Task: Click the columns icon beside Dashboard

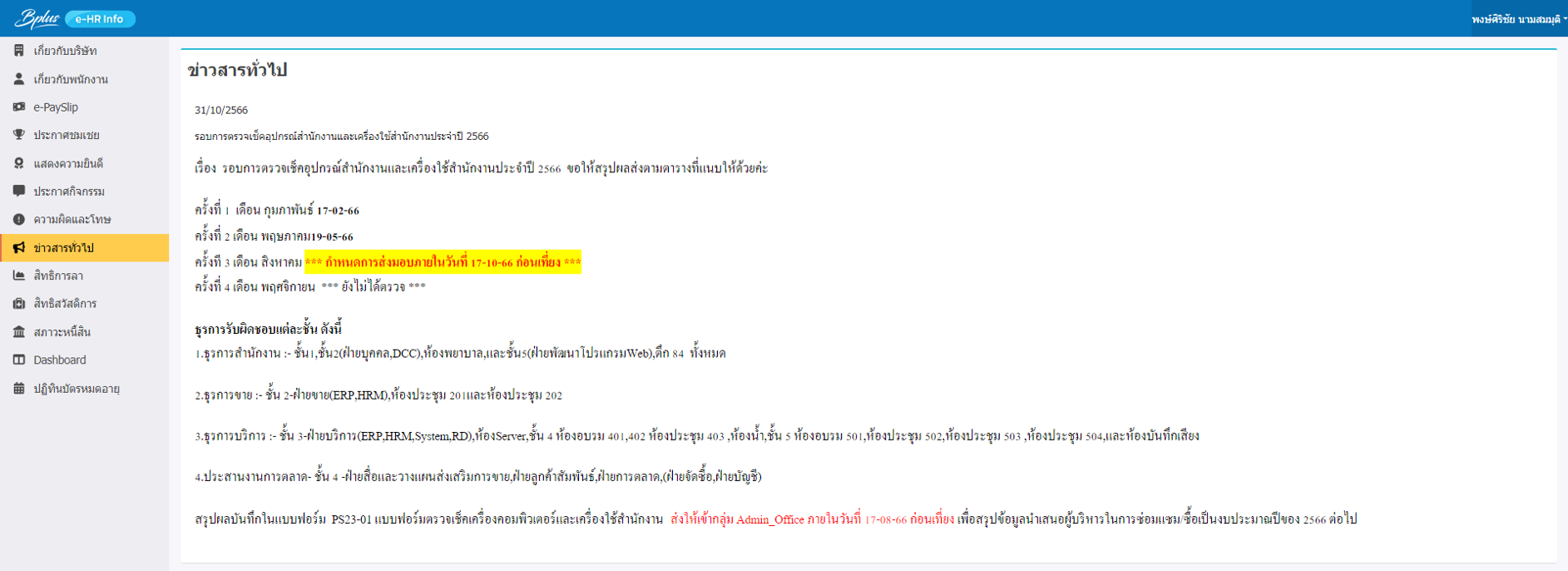Action: click(19, 360)
